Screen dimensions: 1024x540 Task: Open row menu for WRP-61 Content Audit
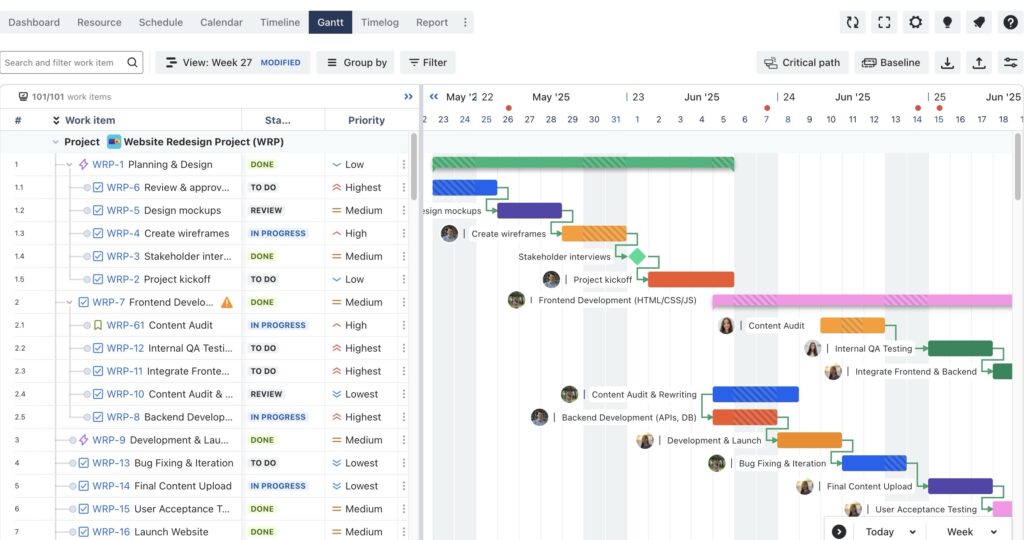pyautogui.click(x=404, y=325)
